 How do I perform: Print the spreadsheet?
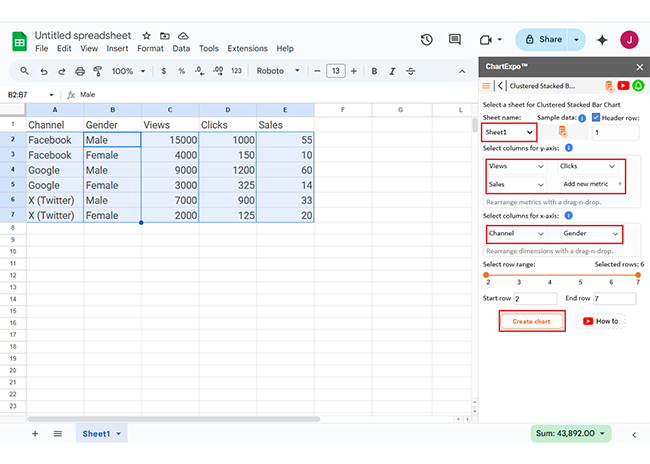[80, 71]
